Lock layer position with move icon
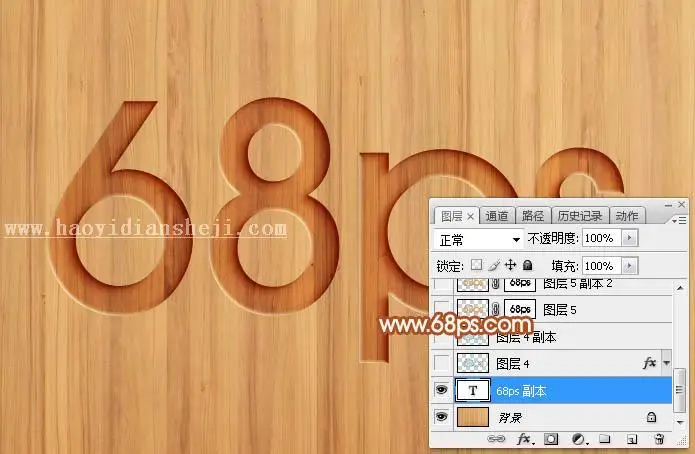This screenshot has height=454, width=695. [511, 265]
